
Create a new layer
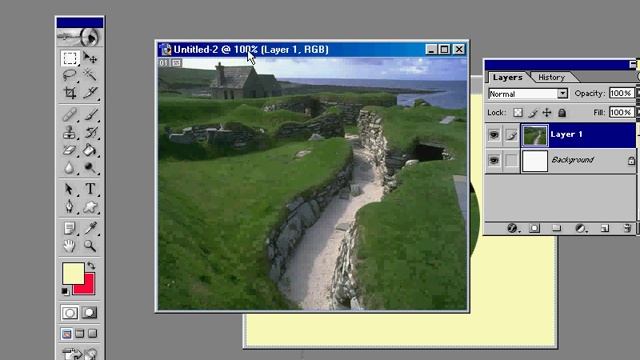605,228
